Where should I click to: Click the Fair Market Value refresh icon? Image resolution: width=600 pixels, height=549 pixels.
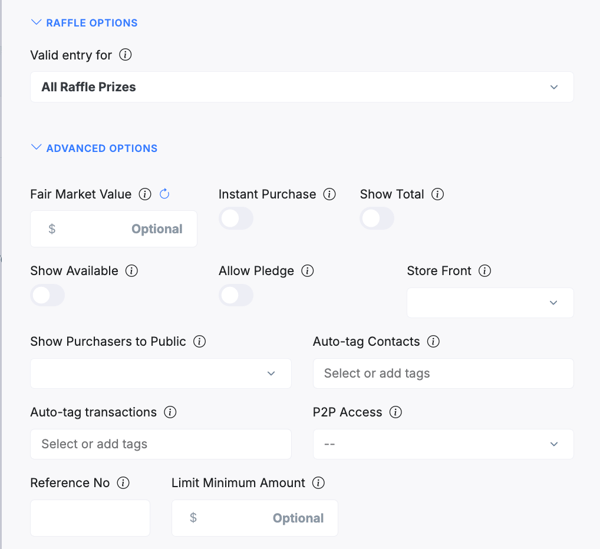tap(165, 194)
